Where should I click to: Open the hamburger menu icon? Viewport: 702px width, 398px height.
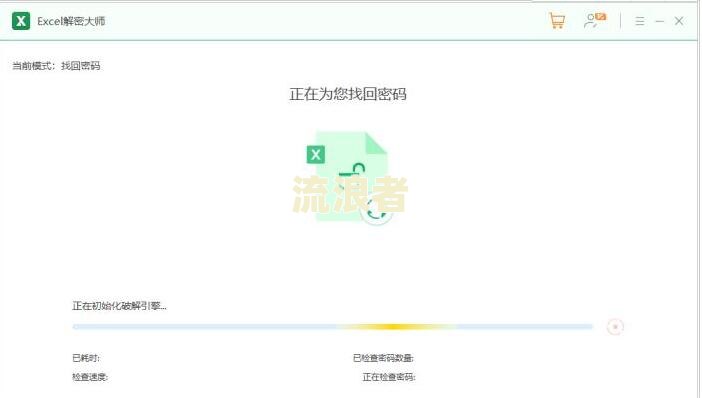point(640,21)
